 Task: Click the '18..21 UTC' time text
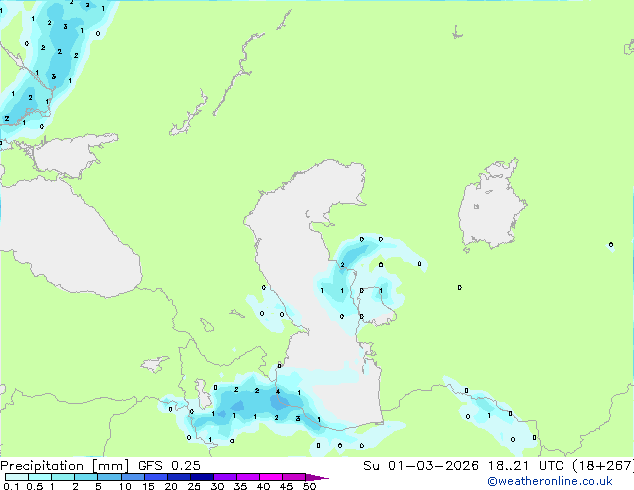526,466
